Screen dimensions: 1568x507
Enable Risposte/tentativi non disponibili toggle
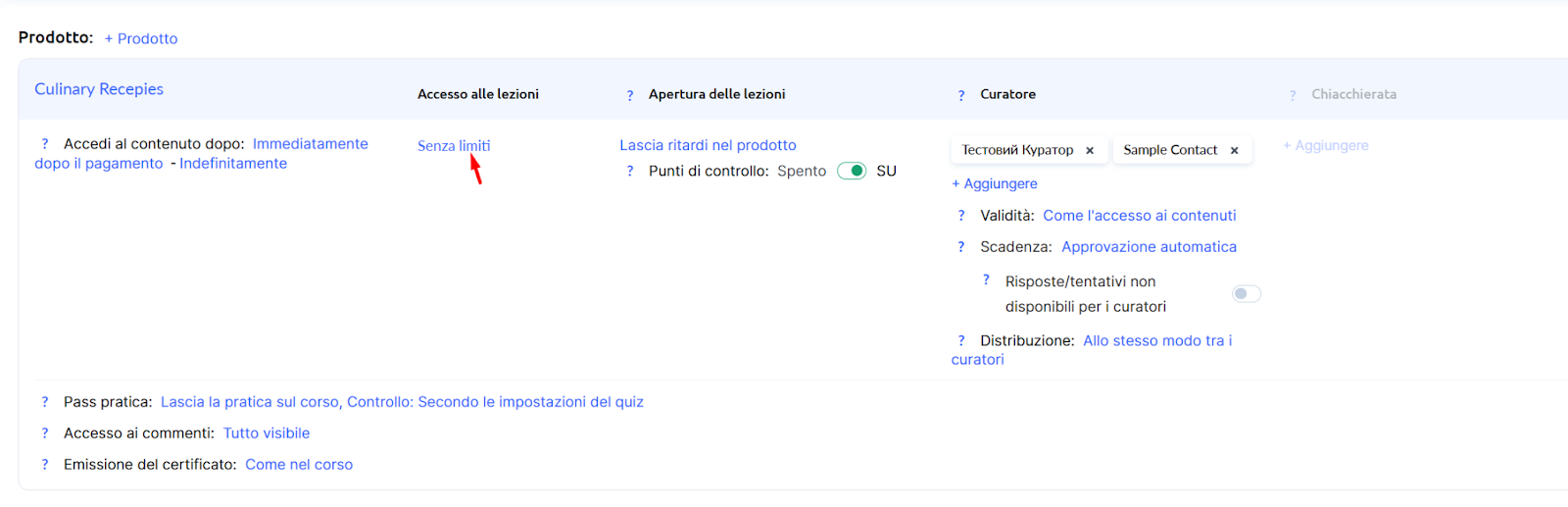click(x=1246, y=294)
